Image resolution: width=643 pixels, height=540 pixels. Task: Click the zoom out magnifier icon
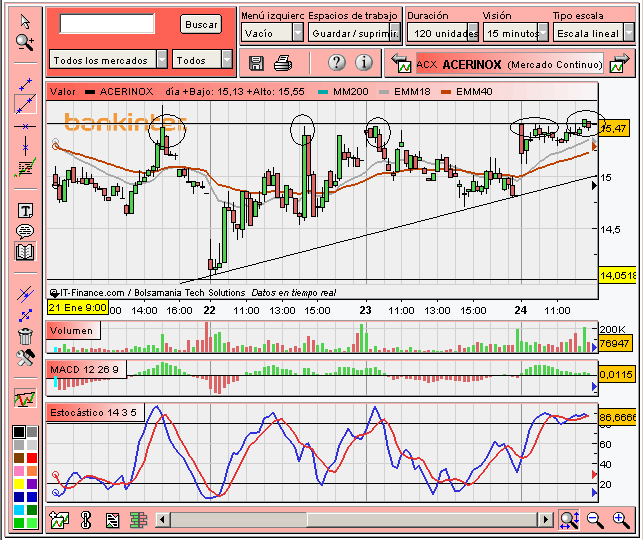pos(595,519)
